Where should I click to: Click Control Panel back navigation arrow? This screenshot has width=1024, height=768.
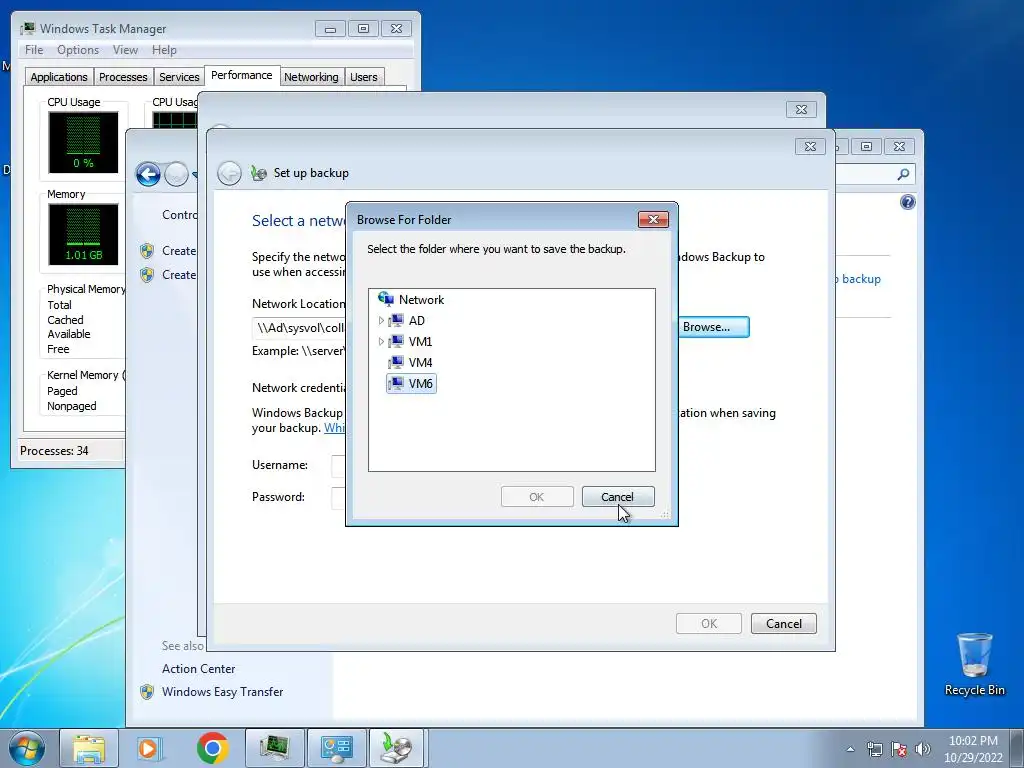pyautogui.click(x=148, y=174)
